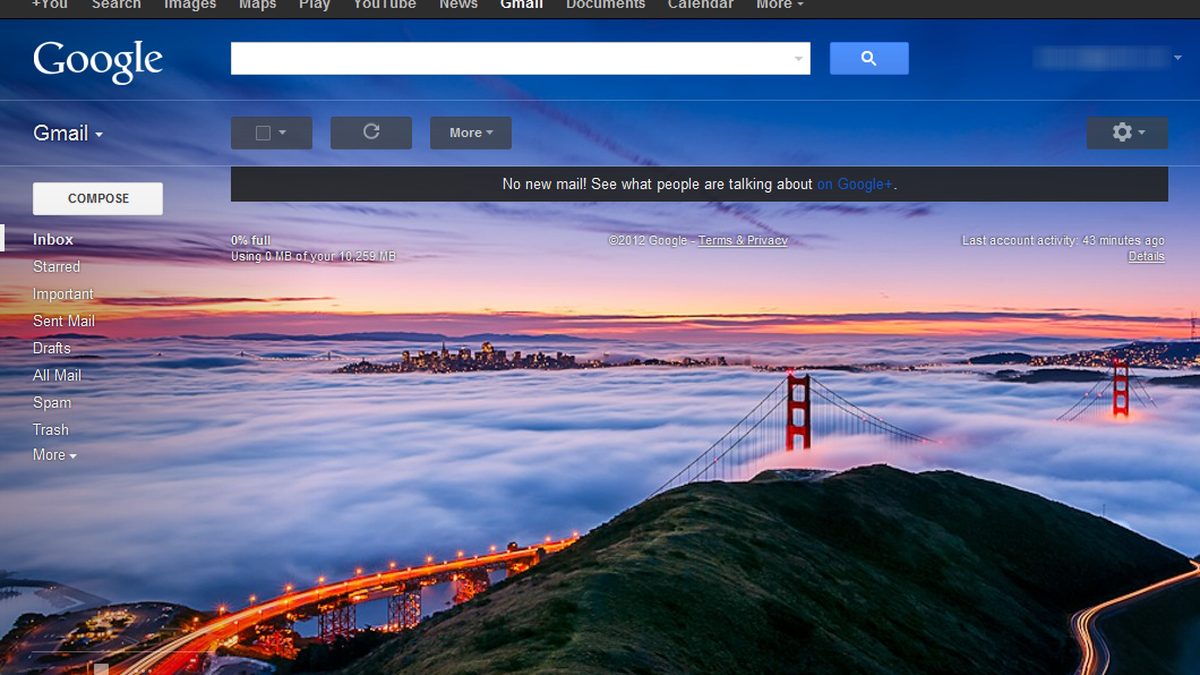This screenshot has height=675, width=1200.
Task: Click 'Using 0 MB of your 10,259 MB' text
Action: pos(313,257)
